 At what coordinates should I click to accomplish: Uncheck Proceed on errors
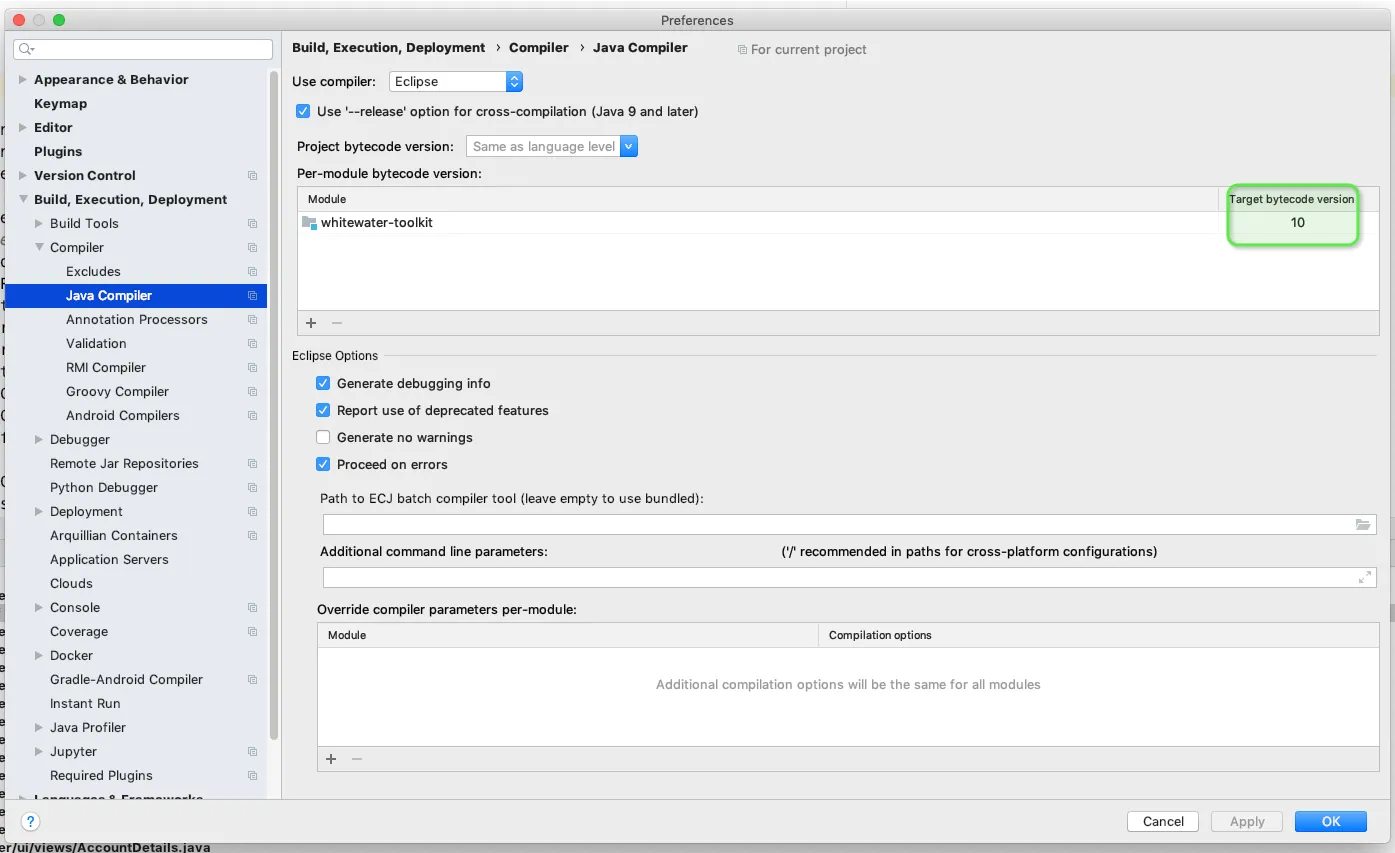[x=323, y=464]
